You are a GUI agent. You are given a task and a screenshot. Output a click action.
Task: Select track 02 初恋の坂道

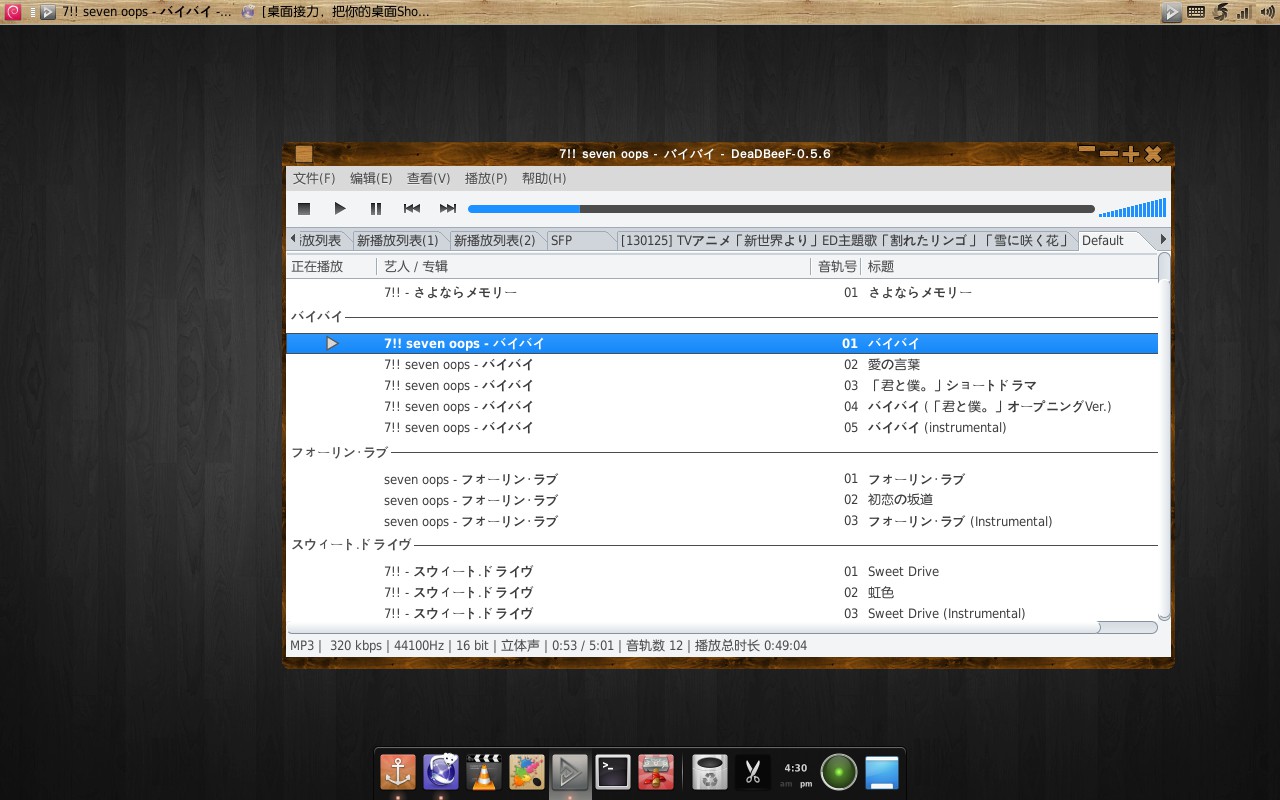722,500
